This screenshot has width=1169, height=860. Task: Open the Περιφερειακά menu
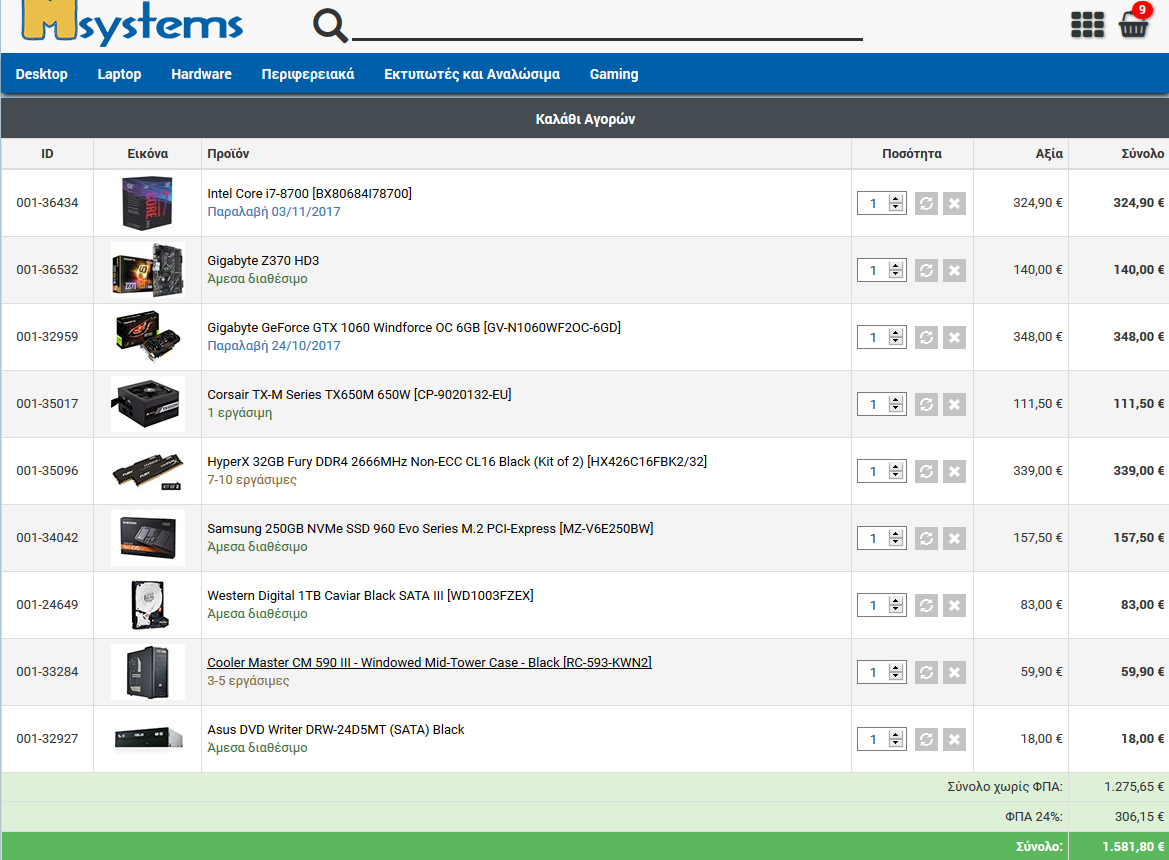[x=308, y=74]
